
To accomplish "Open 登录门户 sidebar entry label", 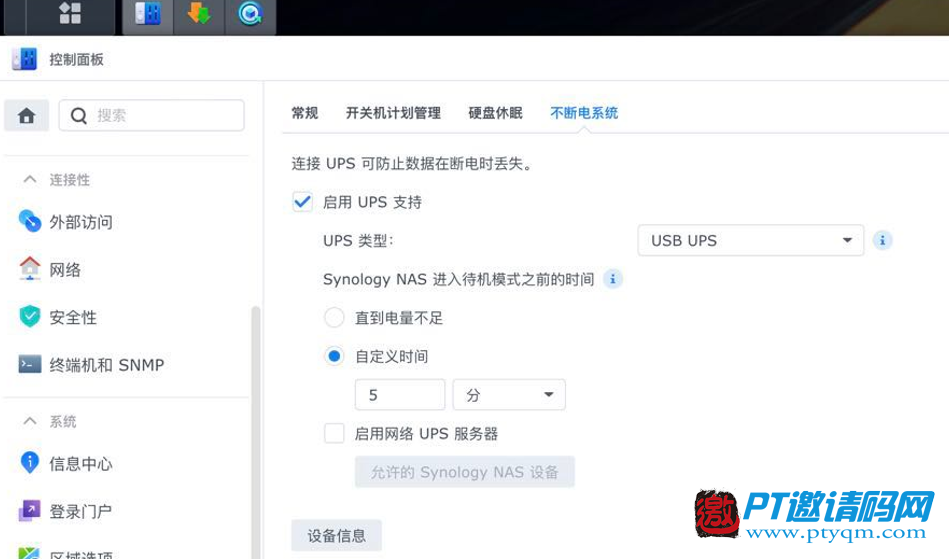I will coord(81,511).
